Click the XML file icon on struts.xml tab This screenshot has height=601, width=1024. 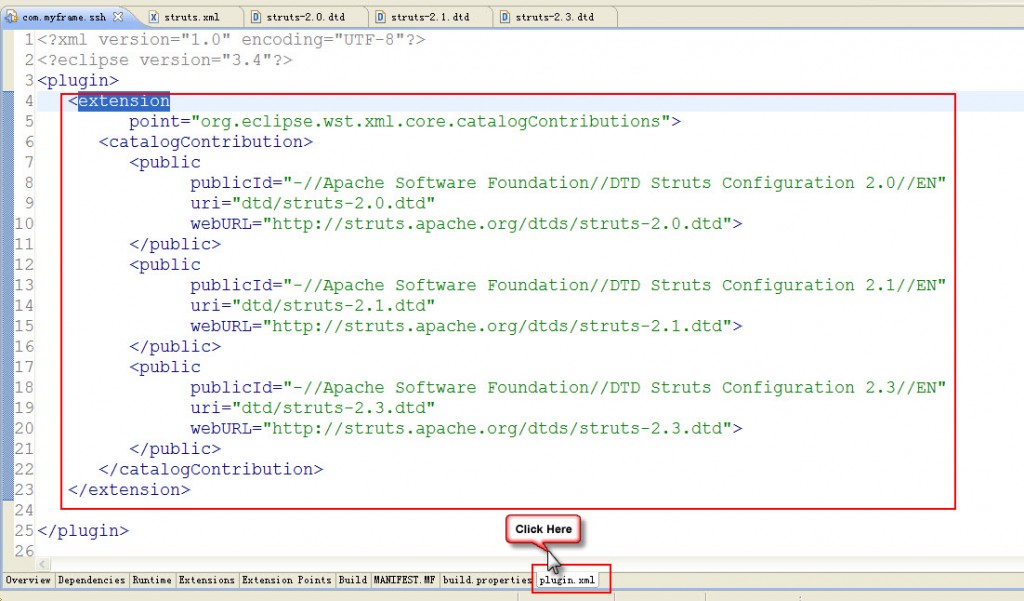coord(153,17)
